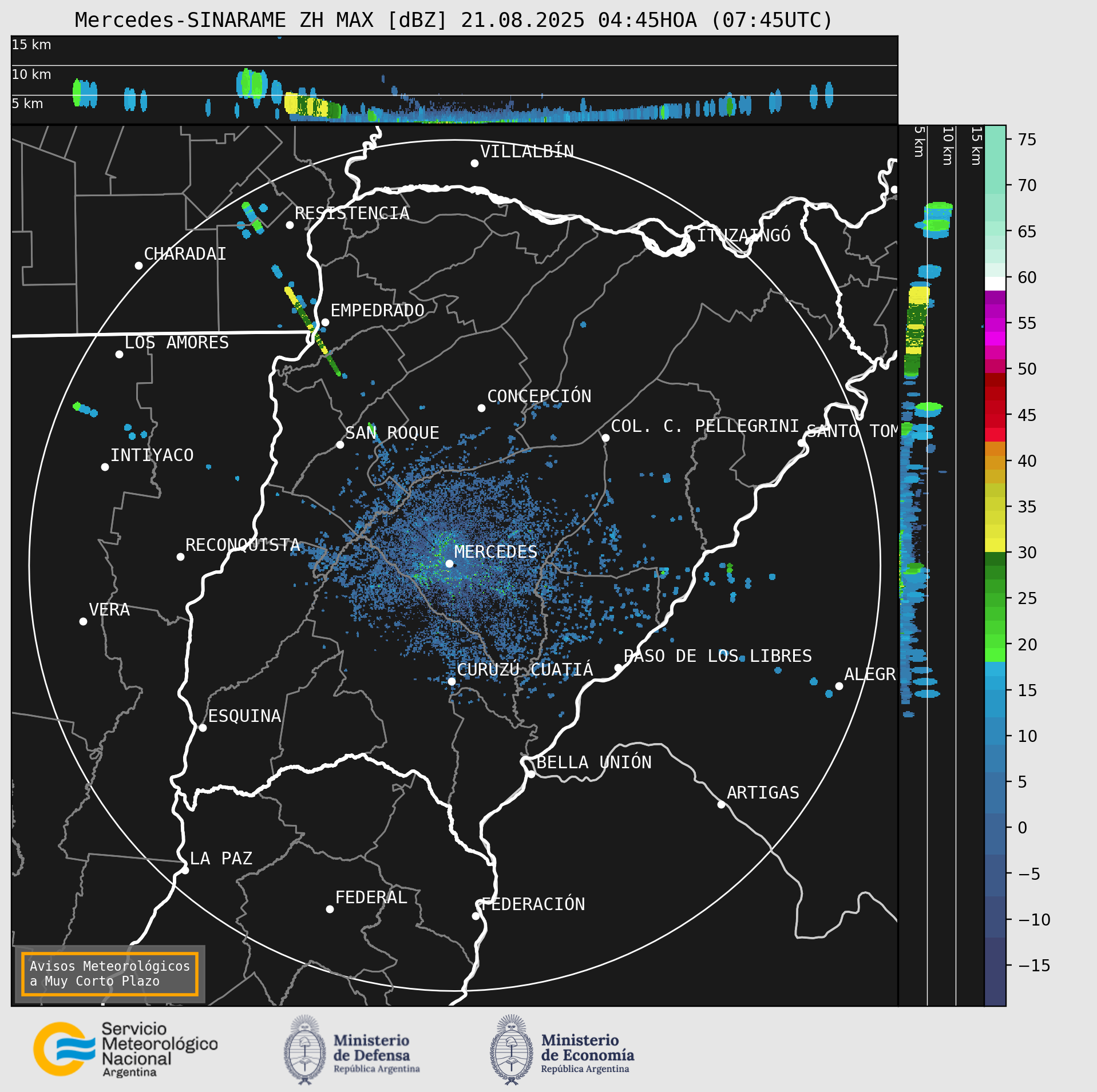Click the Villalbín location dot
The image size is (1097, 1092).
(x=474, y=163)
